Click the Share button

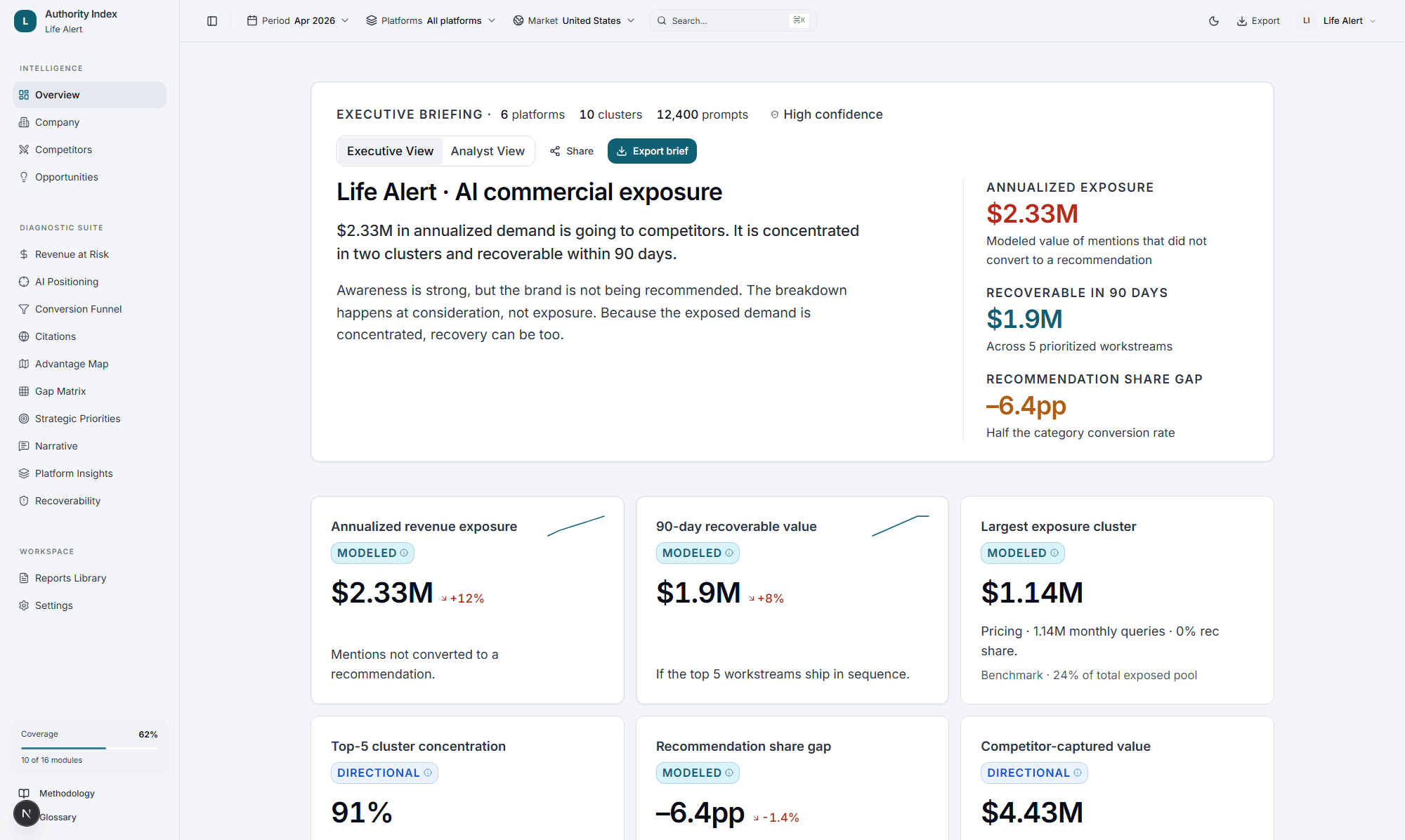click(572, 151)
